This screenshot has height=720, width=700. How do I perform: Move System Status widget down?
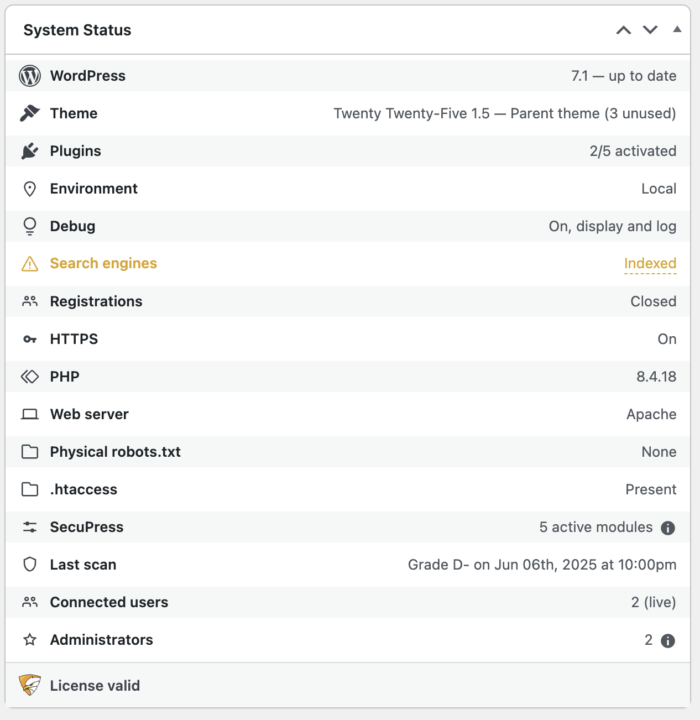click(650, 30)
